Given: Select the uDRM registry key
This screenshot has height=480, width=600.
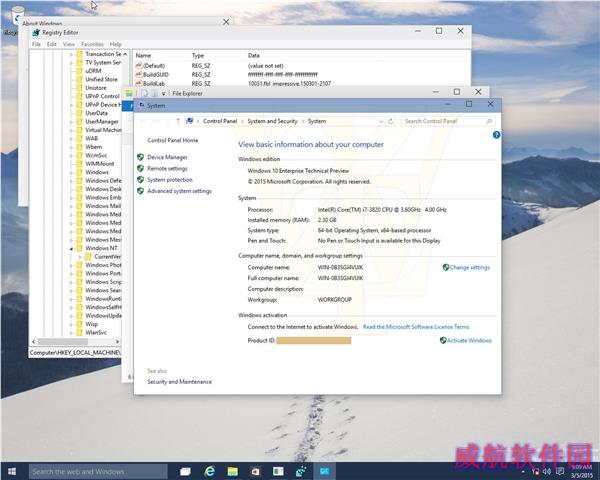Looking at the screenshot, I should (x=93, y=71).
